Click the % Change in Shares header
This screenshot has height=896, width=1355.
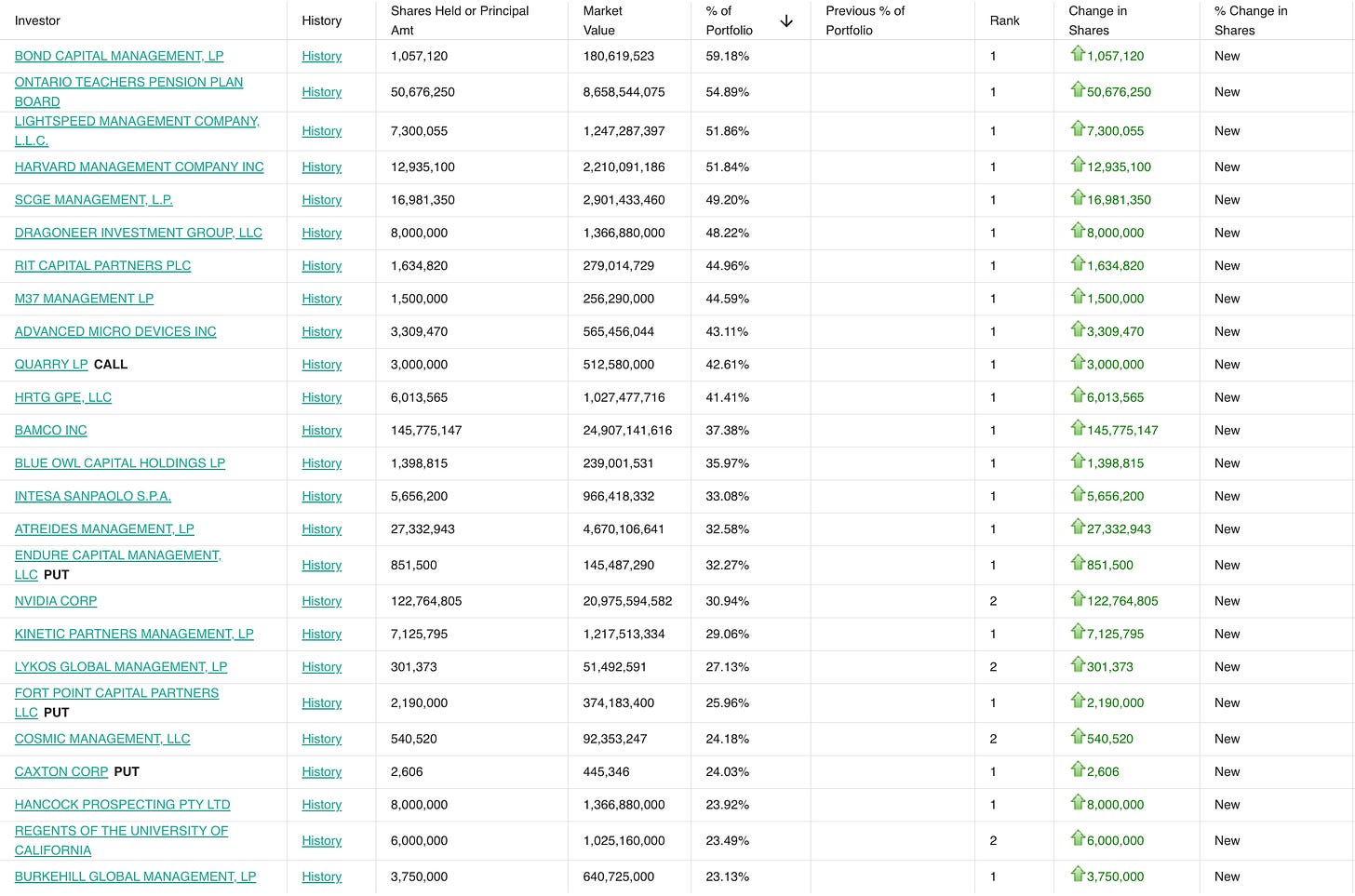pyautogui.click(x=1251, y=20)
